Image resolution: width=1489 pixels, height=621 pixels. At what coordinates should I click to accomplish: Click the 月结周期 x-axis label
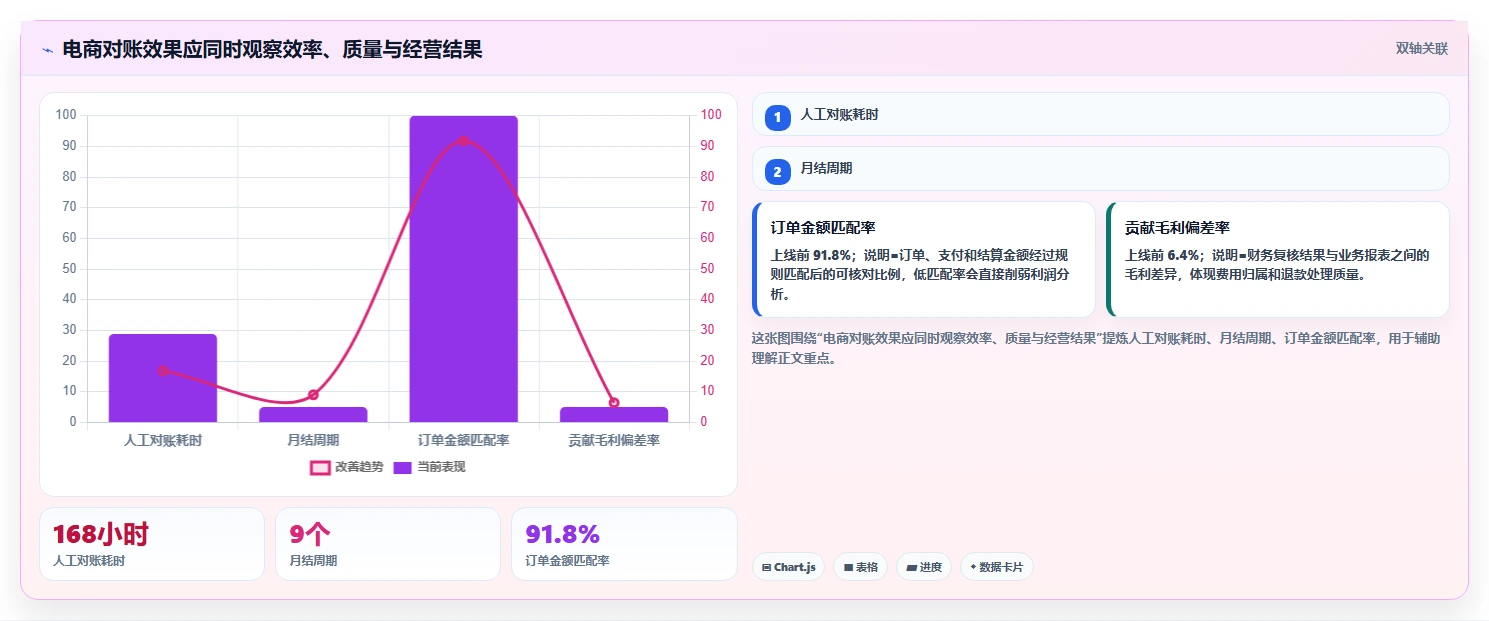[x=313, y=440]
